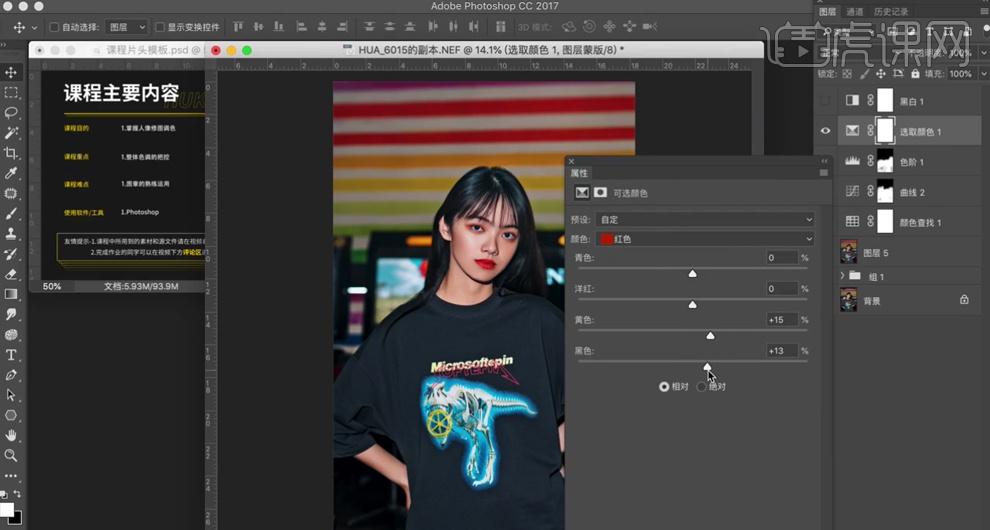This screenshot has height=530, width=990.
Task: Click the foreground color swatch
Action: [6, 510]
